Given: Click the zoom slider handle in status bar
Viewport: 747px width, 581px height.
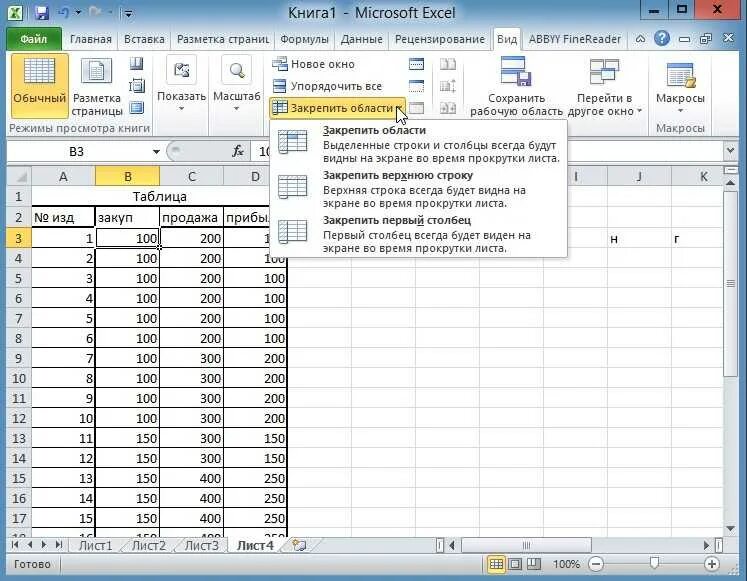Looking at the screenshot, I should pos(655,564).
